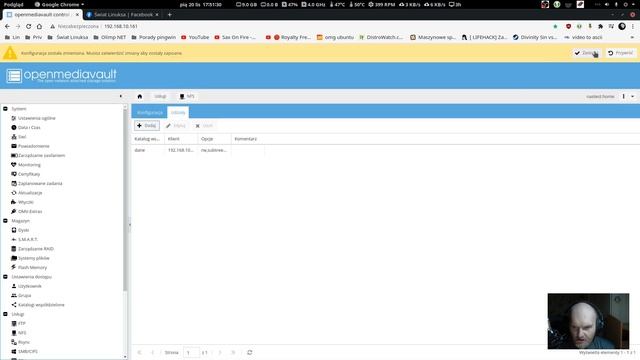The height and width of the screenshot is (360, 640).
Task: Open the Porady pingwin bookmark folder
Action: 153,37
